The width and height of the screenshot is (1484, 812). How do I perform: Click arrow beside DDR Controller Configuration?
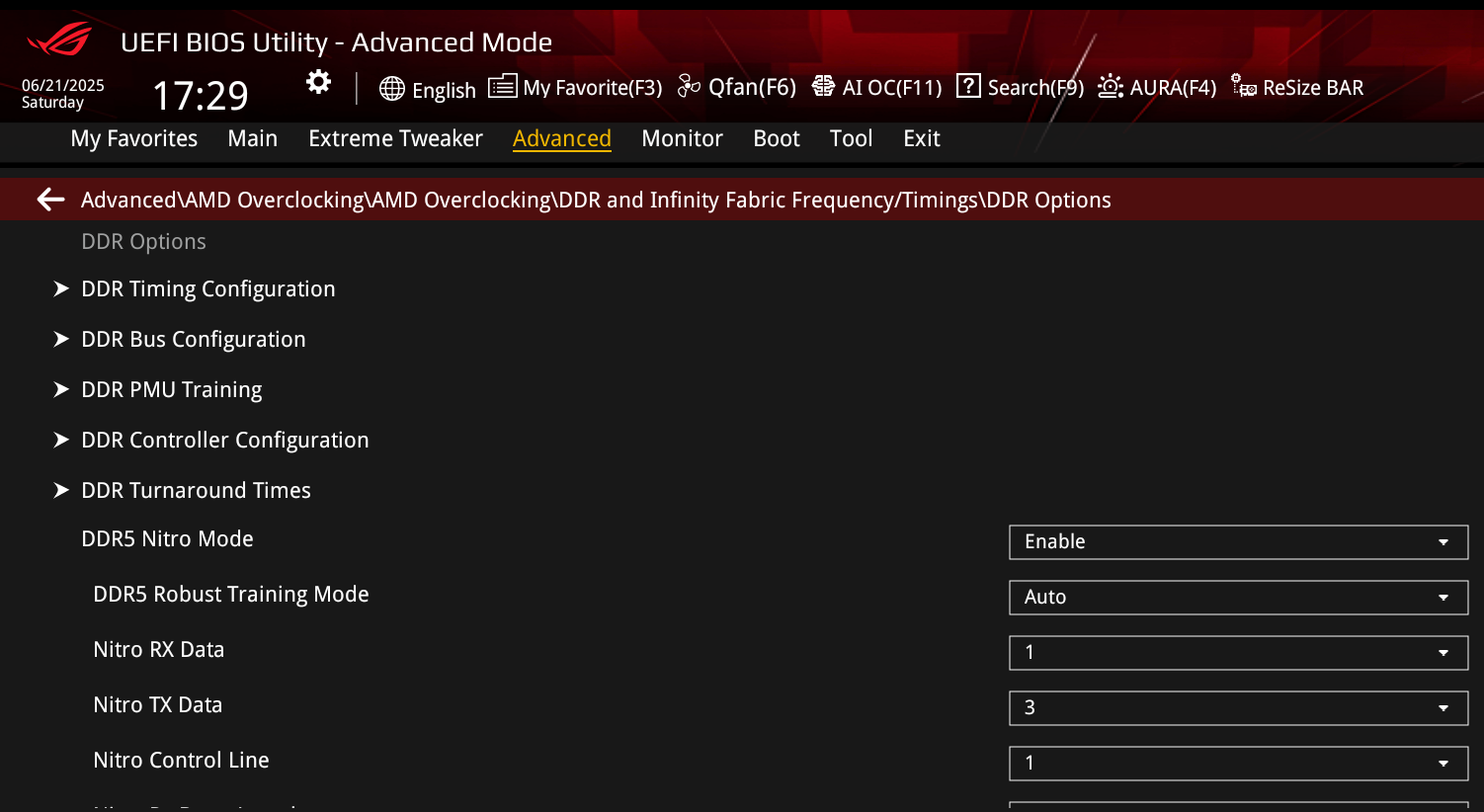click(61, 440)
